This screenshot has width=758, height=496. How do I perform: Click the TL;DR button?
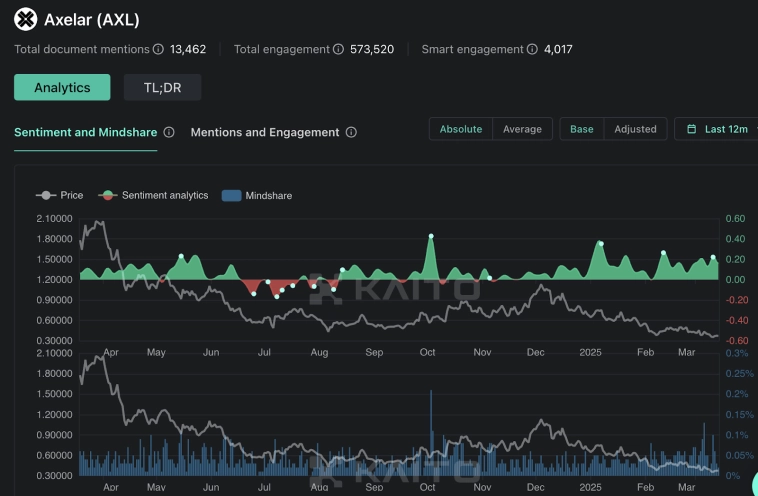click(162, 87)
